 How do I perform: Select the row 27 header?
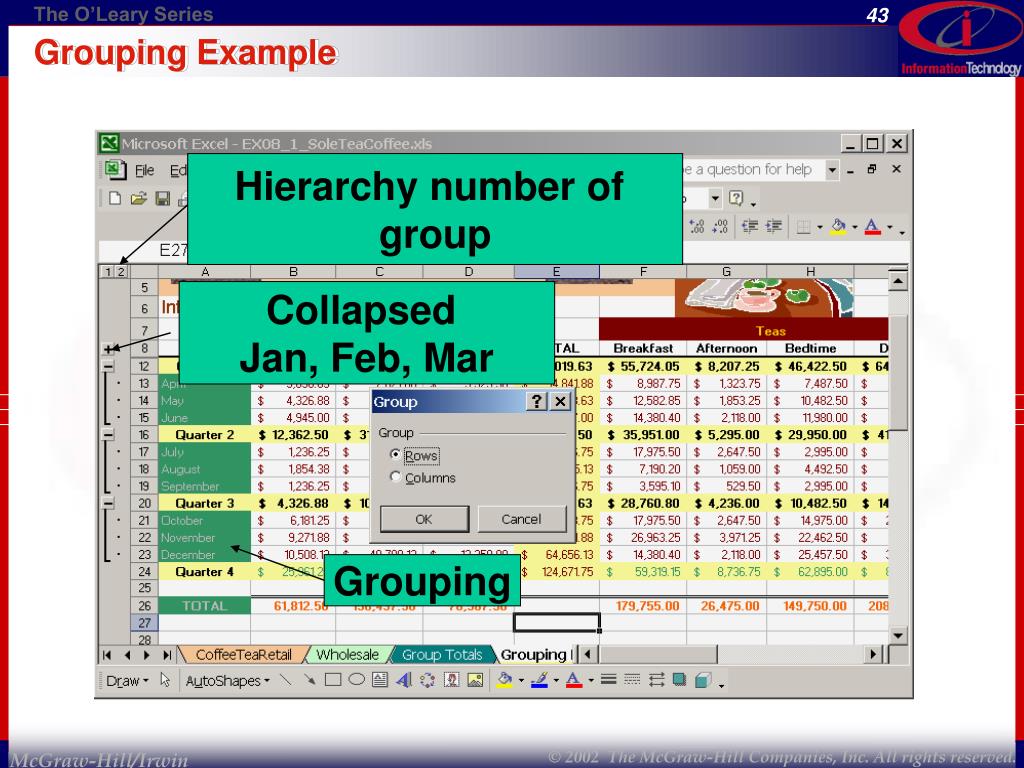(144, 623)
